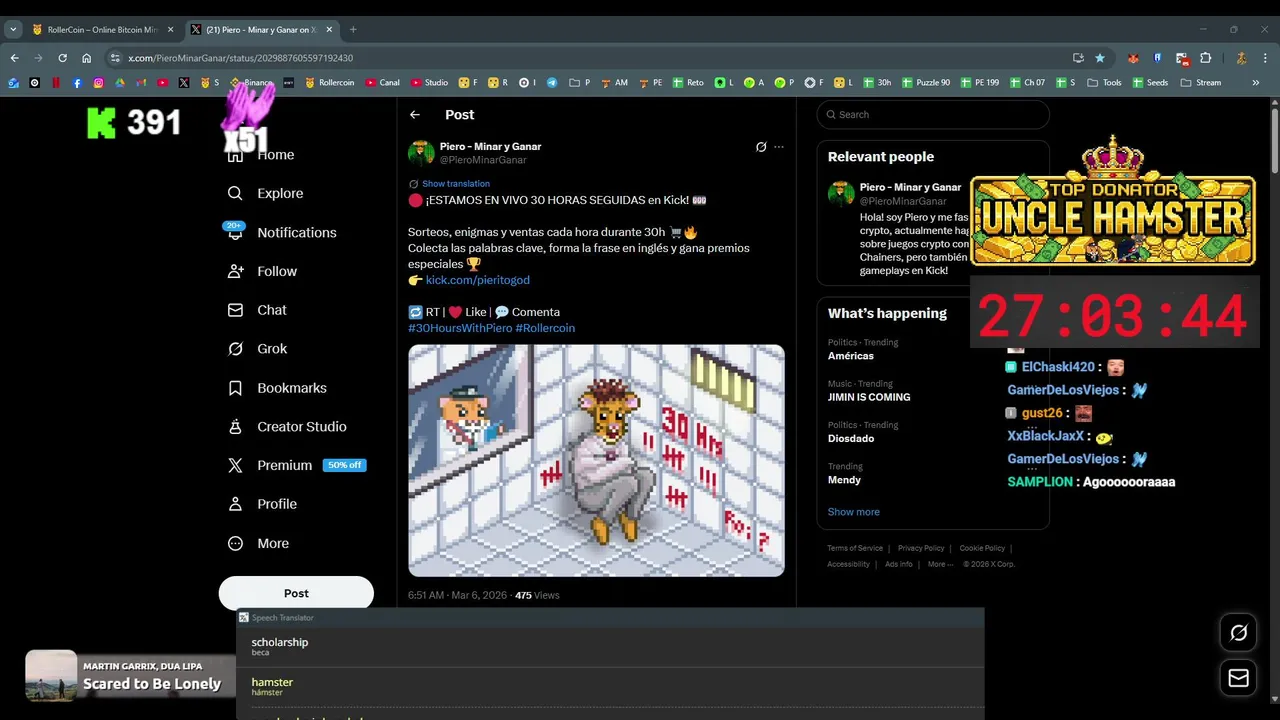The width and height of the screenshot is (1280, 720).
Task: Click the browser home icon
Action: click(86, 58)
